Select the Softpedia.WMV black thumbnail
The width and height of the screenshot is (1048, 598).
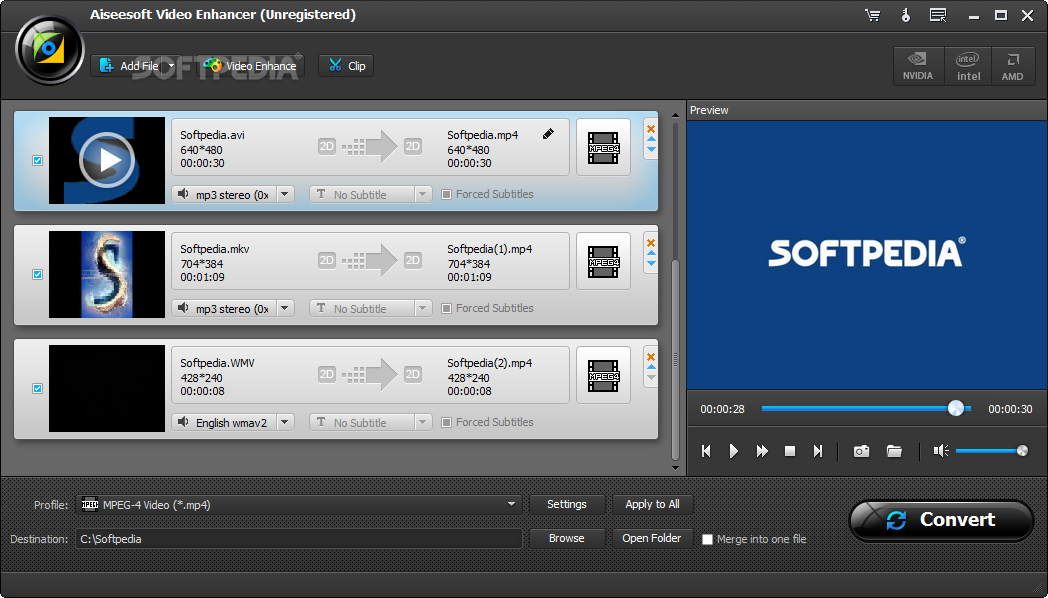point(107,388)
